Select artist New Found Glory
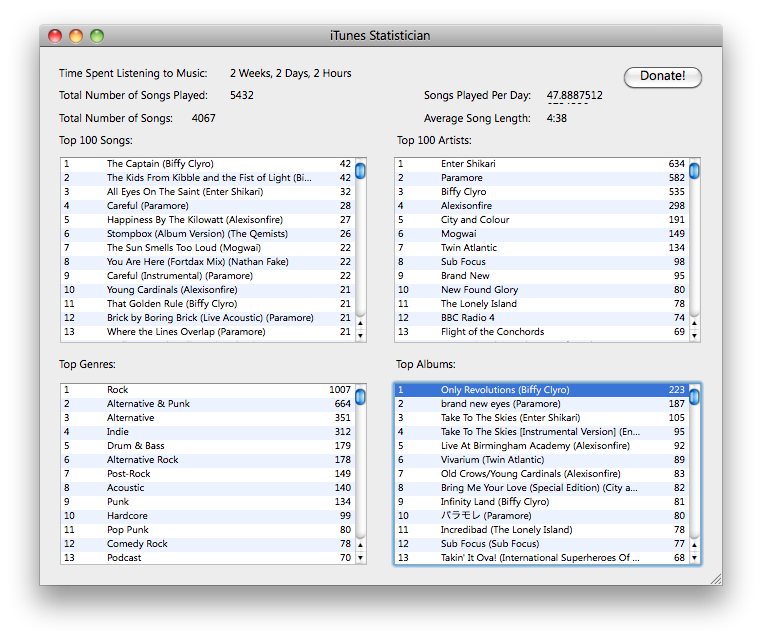Screen dimensions: 762x640 [542, 290]
